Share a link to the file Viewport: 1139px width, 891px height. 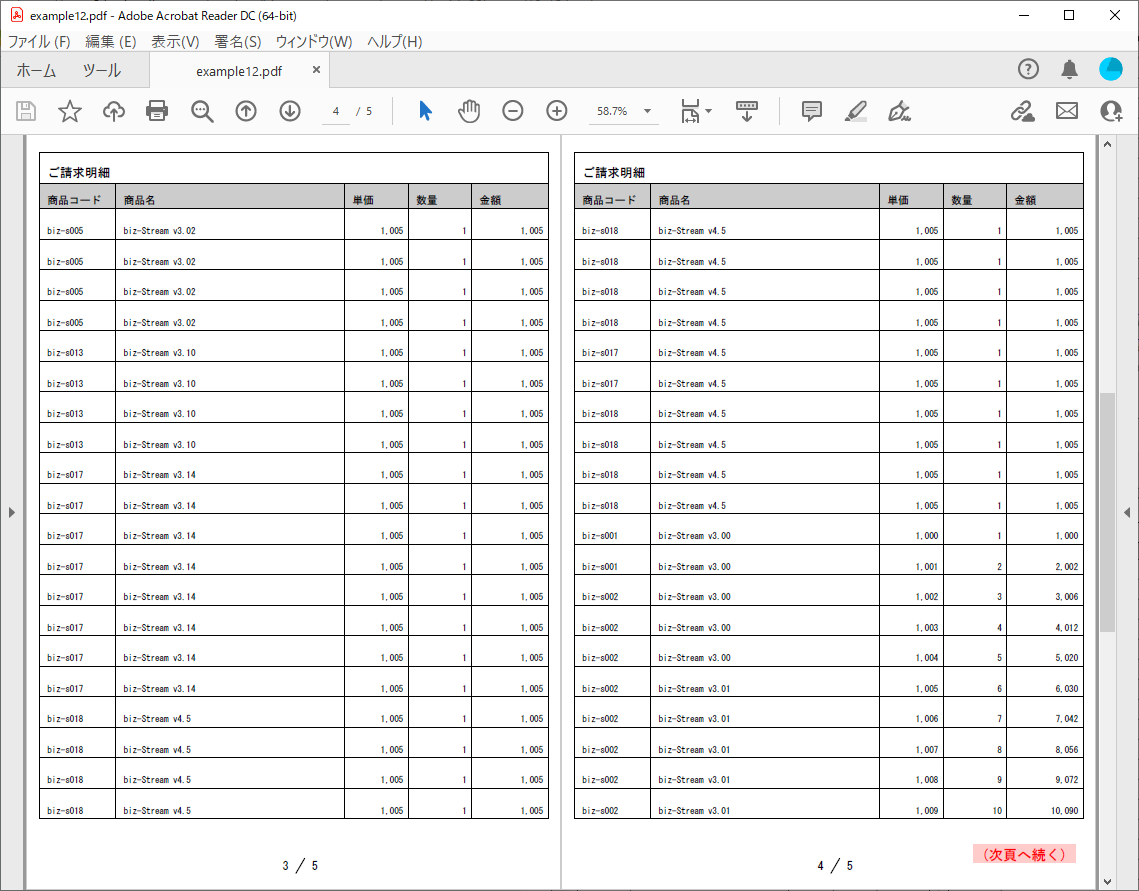pos(1023,111)
